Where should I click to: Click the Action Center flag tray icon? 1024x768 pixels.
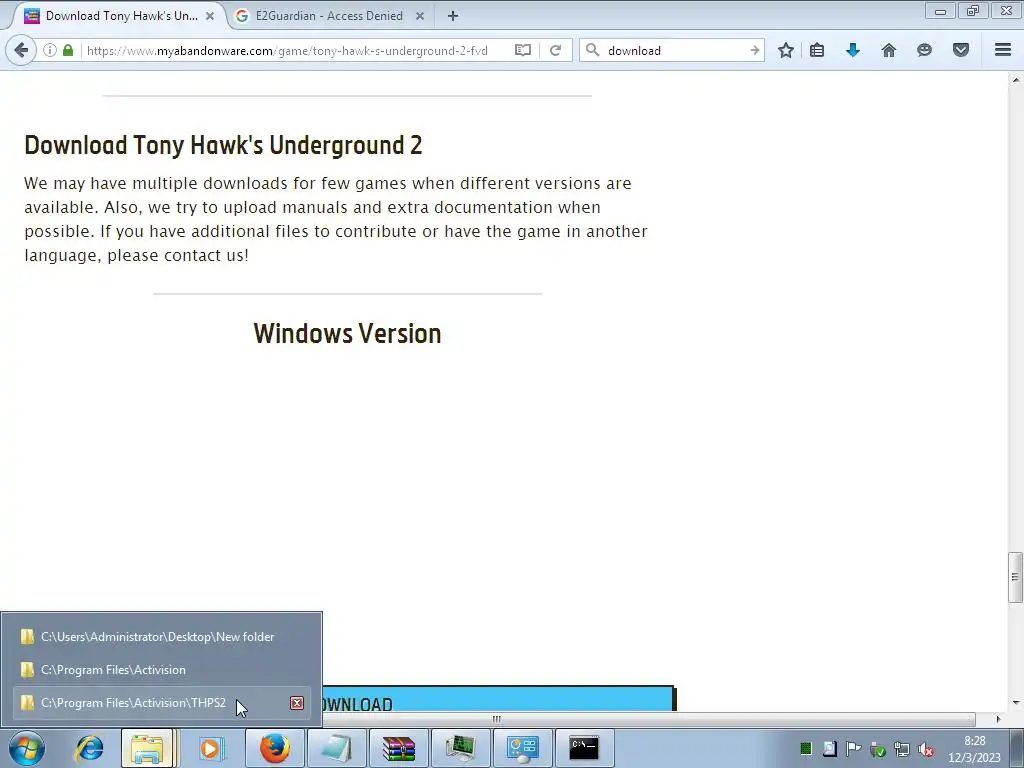[853, 749]
